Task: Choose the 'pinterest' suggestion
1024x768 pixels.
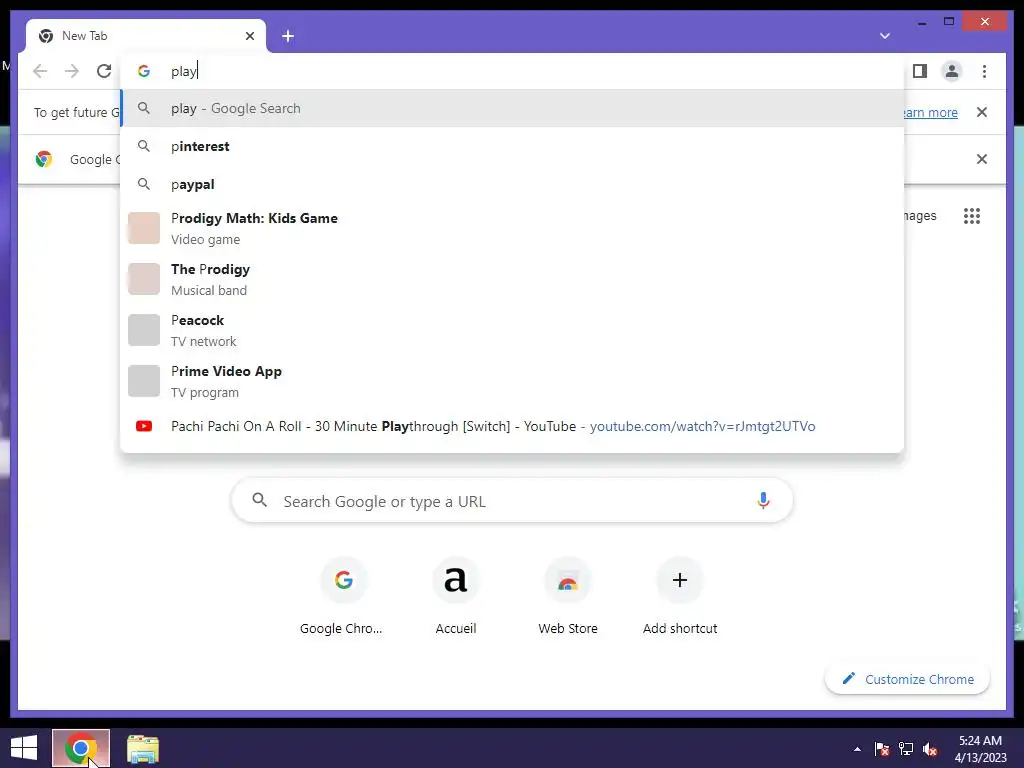Action: [x=512, y=146]
